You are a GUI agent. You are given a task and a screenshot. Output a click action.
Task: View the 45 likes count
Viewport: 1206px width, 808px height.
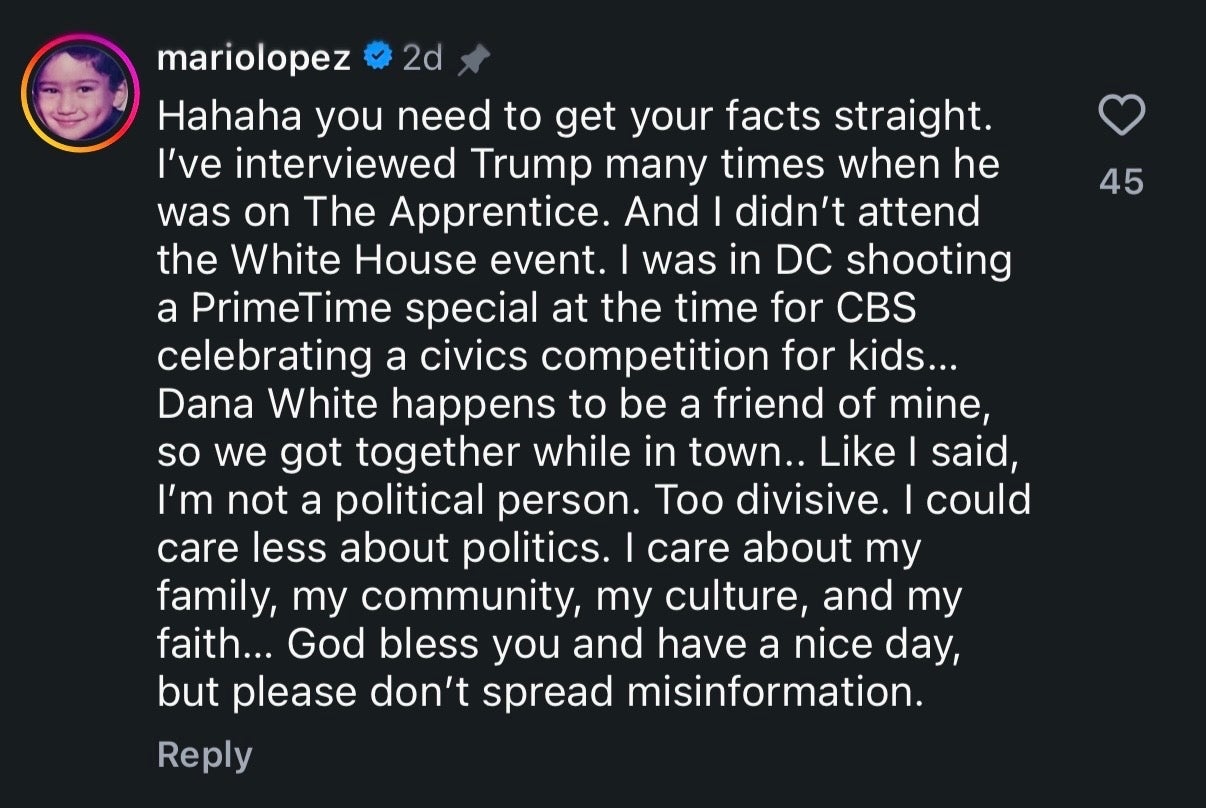(1121, 182)
